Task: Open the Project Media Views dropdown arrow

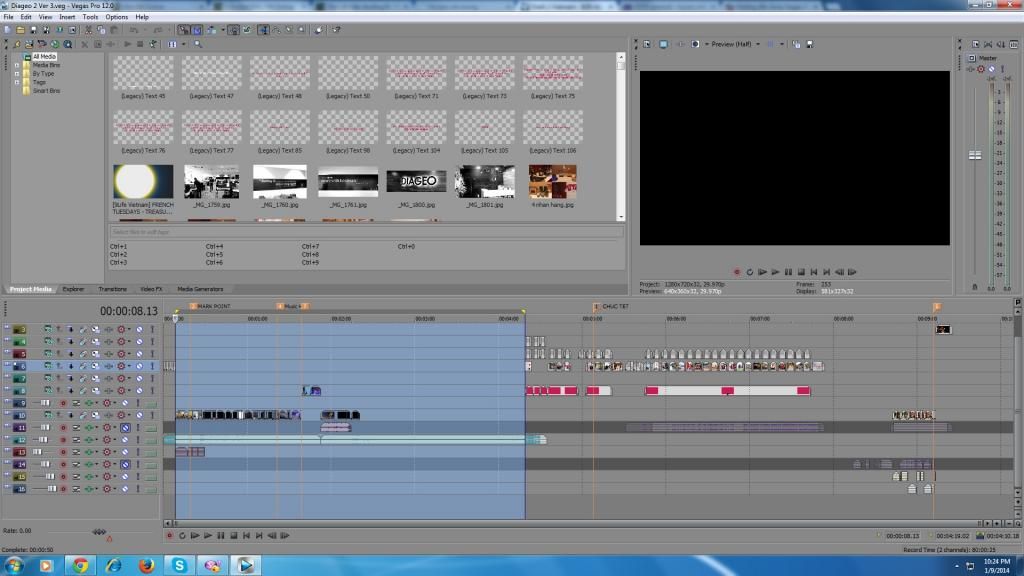Action: 184,44
